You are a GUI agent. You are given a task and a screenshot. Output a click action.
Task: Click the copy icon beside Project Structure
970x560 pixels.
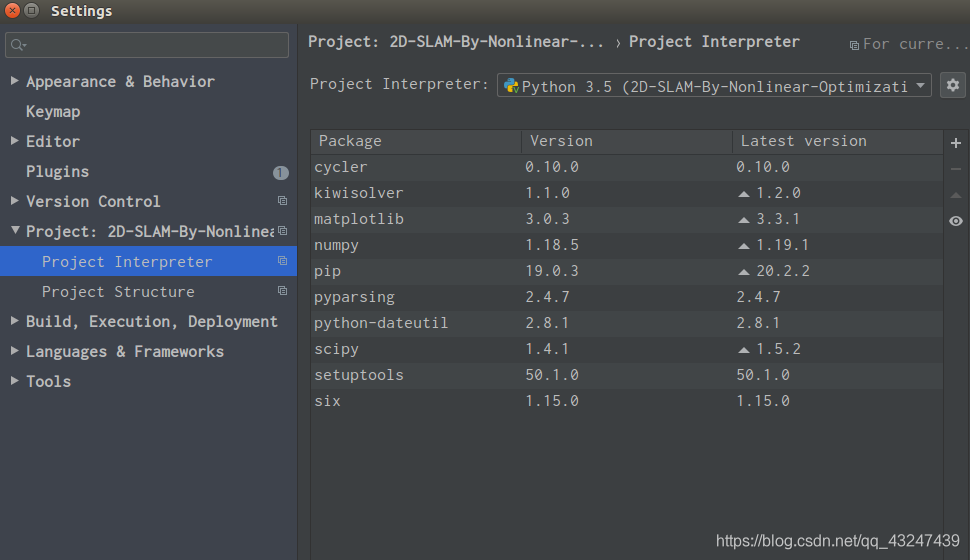[282, 290]
